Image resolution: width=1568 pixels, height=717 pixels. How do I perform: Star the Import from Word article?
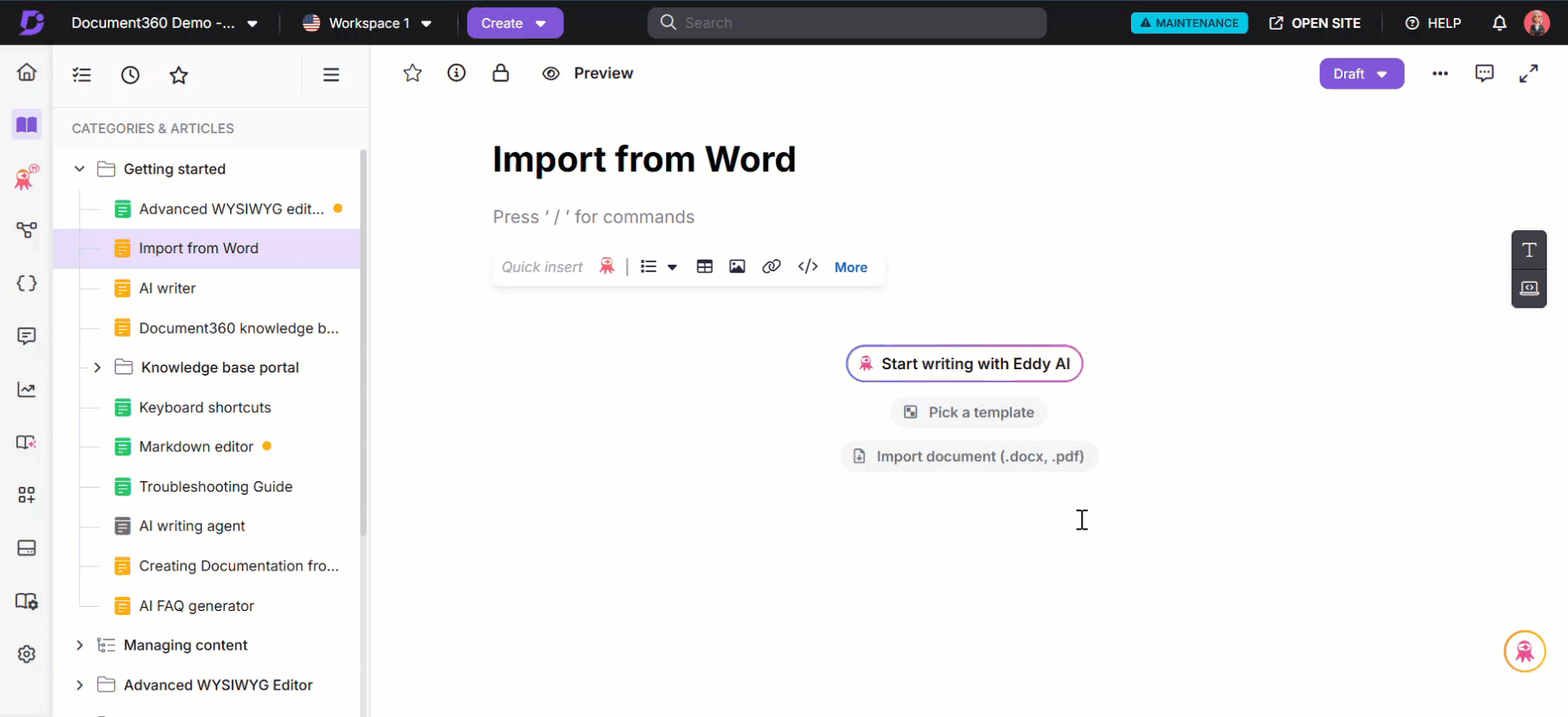(x=412, y=73)
